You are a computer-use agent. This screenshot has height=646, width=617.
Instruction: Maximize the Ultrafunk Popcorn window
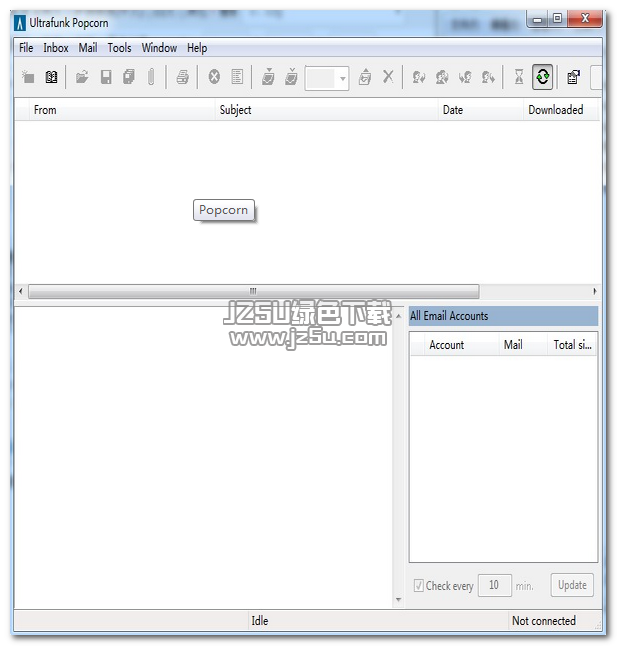557,19
